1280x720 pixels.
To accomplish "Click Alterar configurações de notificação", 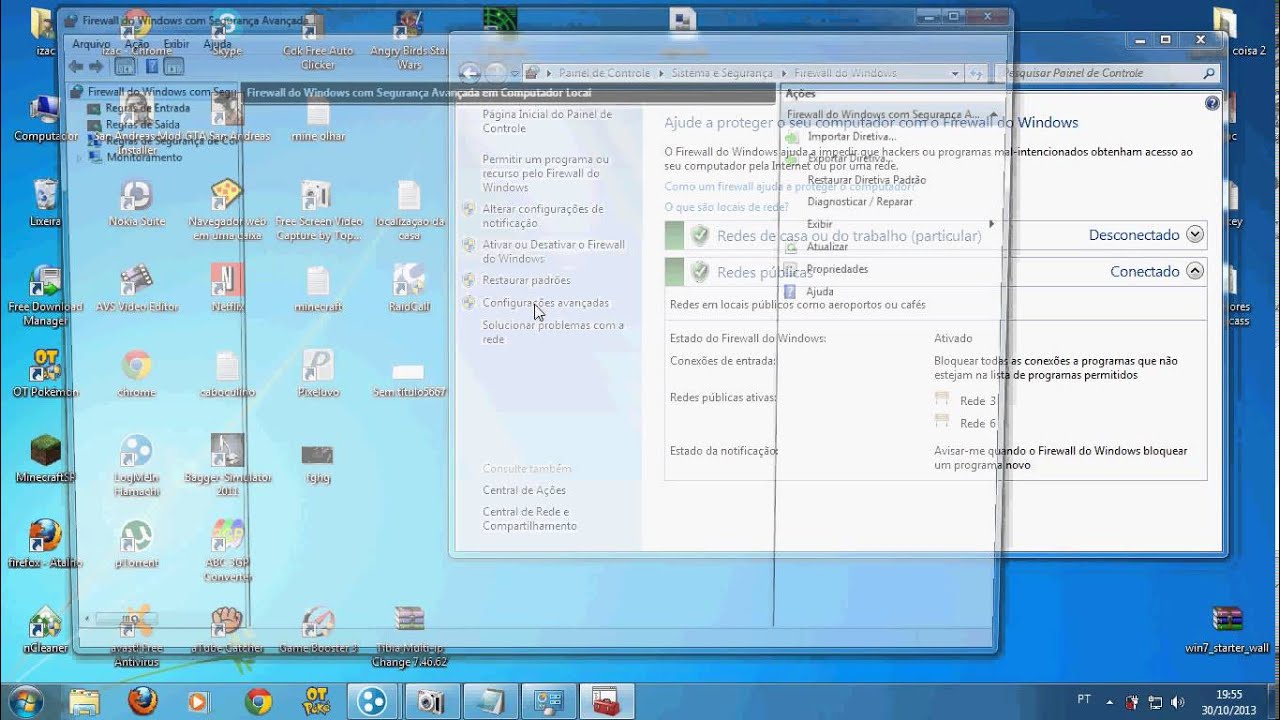I will pyautogui.click(x=542, y=216).
